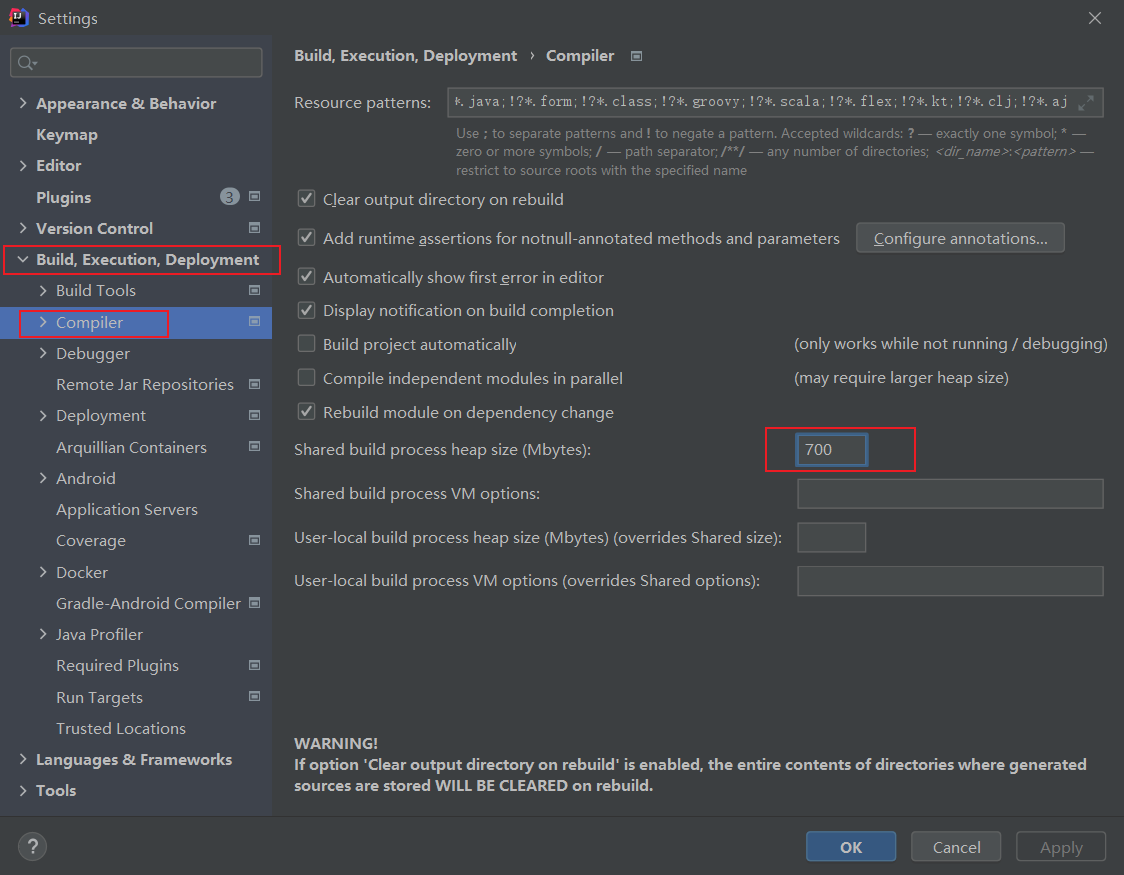
Task: Click the project settings icon beside Plugins
Action: [254, 197]
